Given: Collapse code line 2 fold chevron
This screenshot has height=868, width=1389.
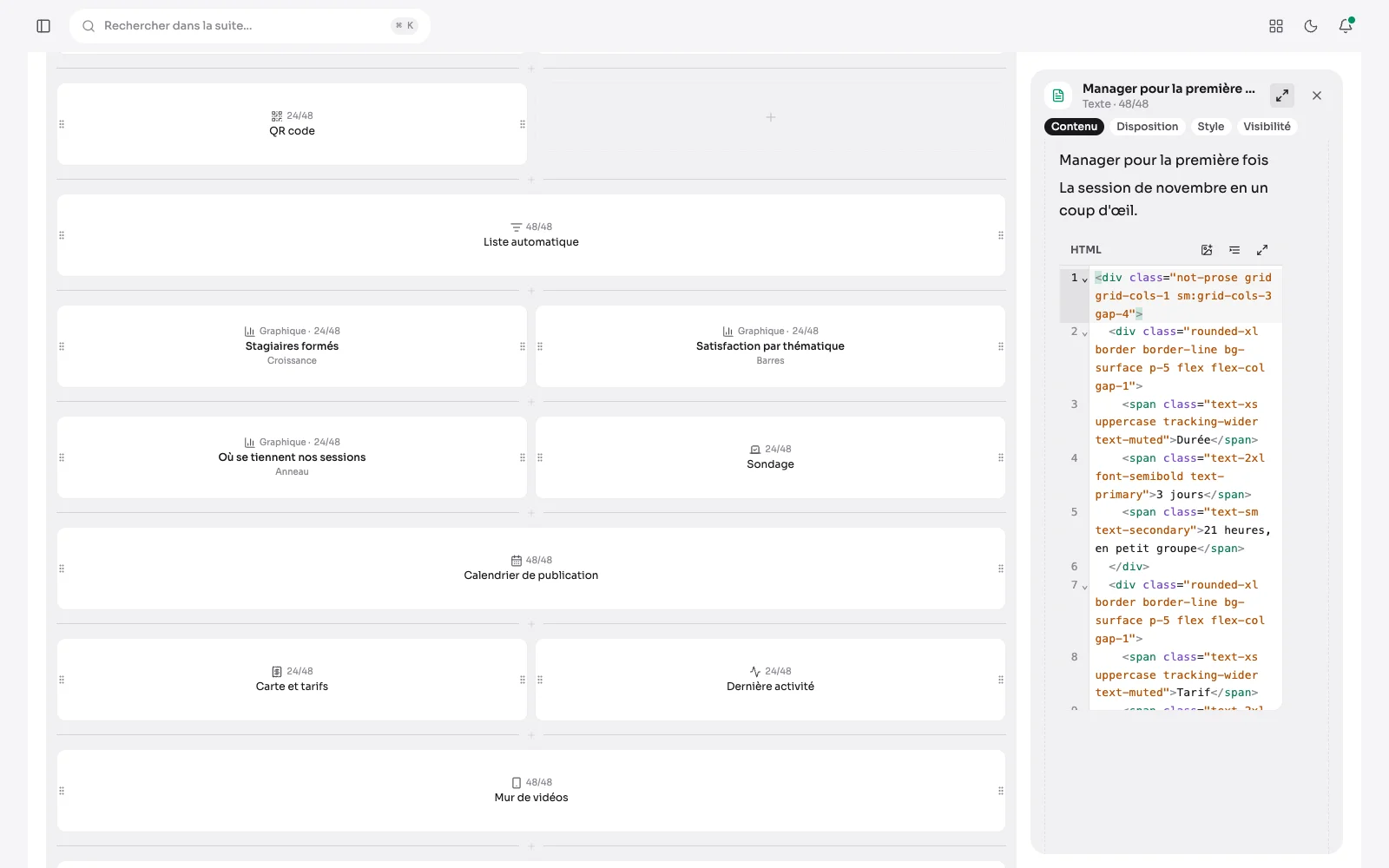Looking at the screenshot, I should pyautogui.click(x=1085, y=333).
